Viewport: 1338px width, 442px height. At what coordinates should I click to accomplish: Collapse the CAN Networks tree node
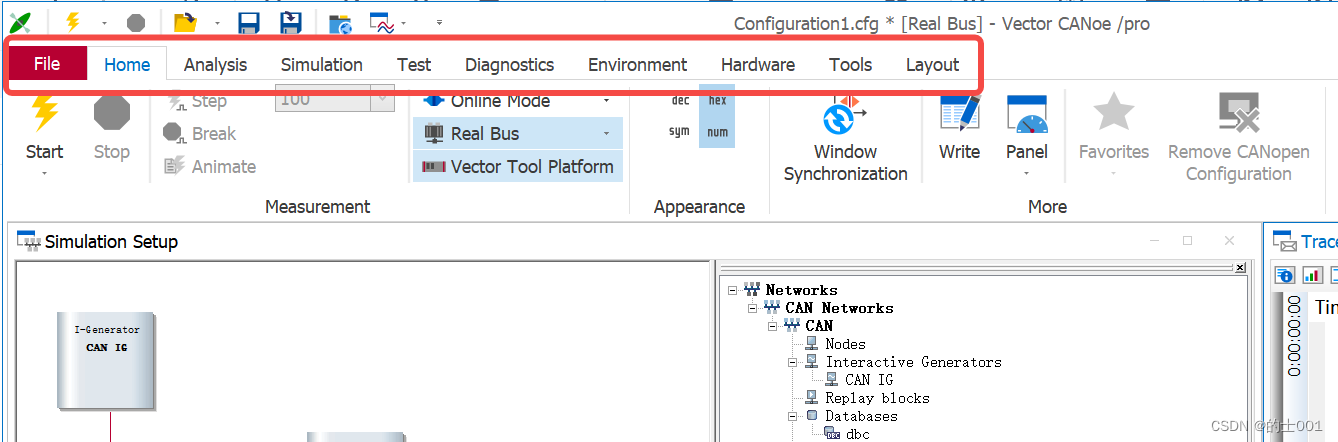click(x=753, y=308)
